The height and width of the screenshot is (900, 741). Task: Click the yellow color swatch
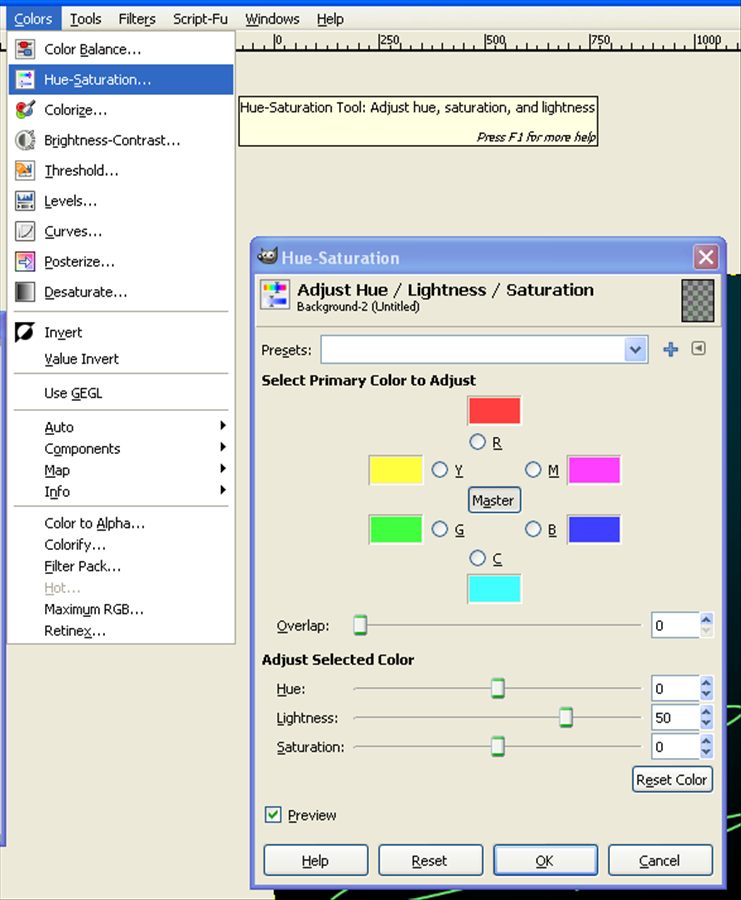[395, 470]
